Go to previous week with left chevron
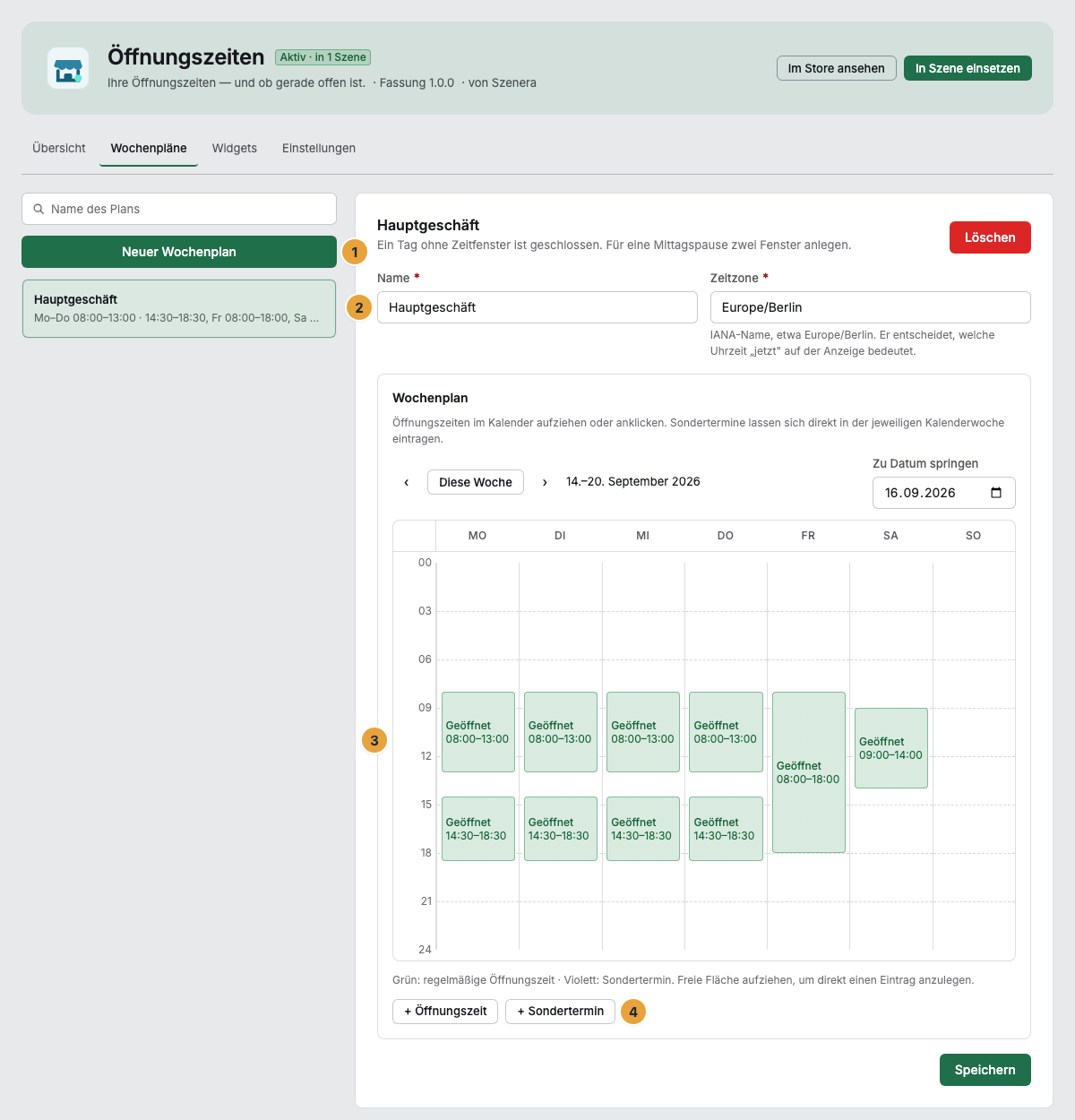 [407, 482]
